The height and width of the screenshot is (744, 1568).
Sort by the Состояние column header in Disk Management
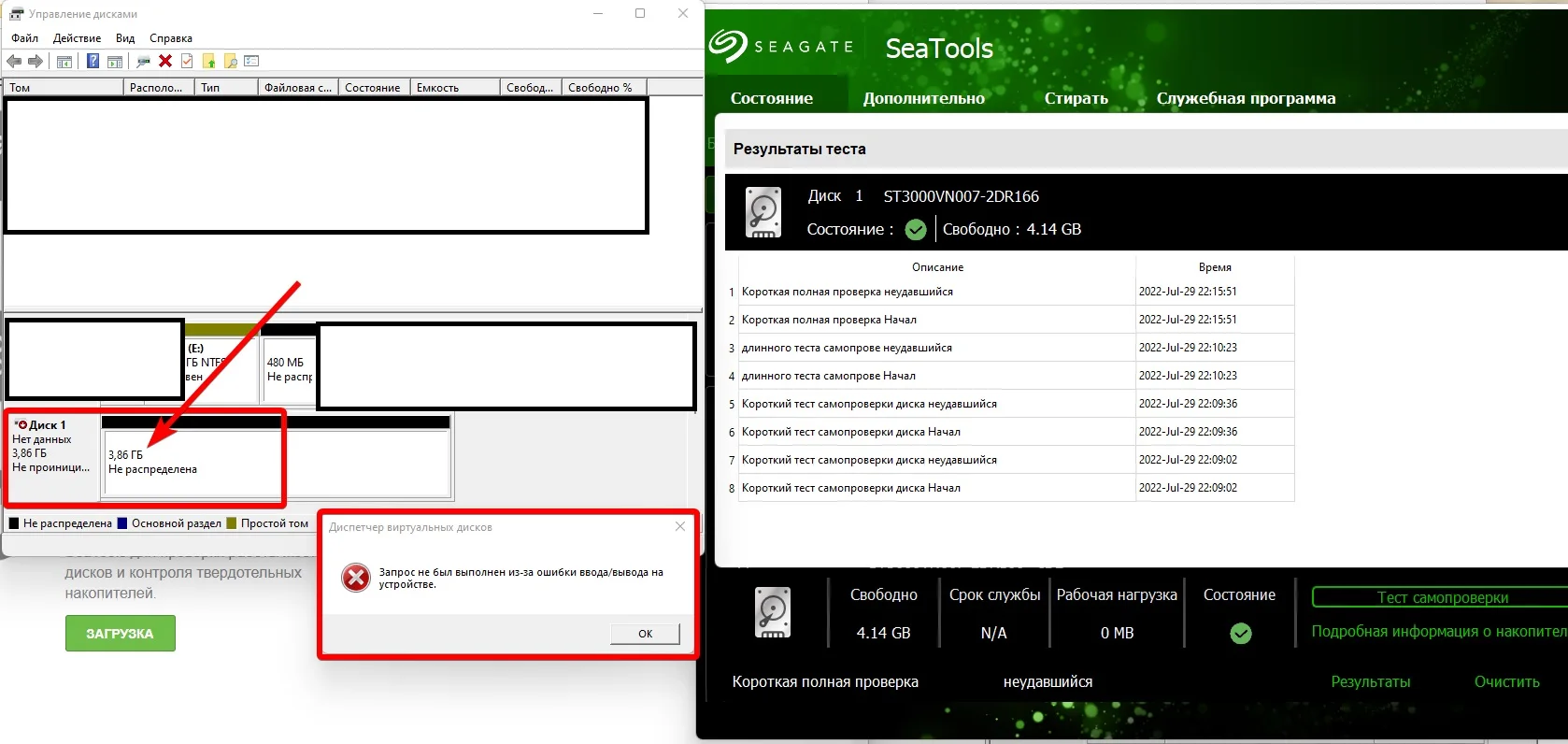[374, 88]
